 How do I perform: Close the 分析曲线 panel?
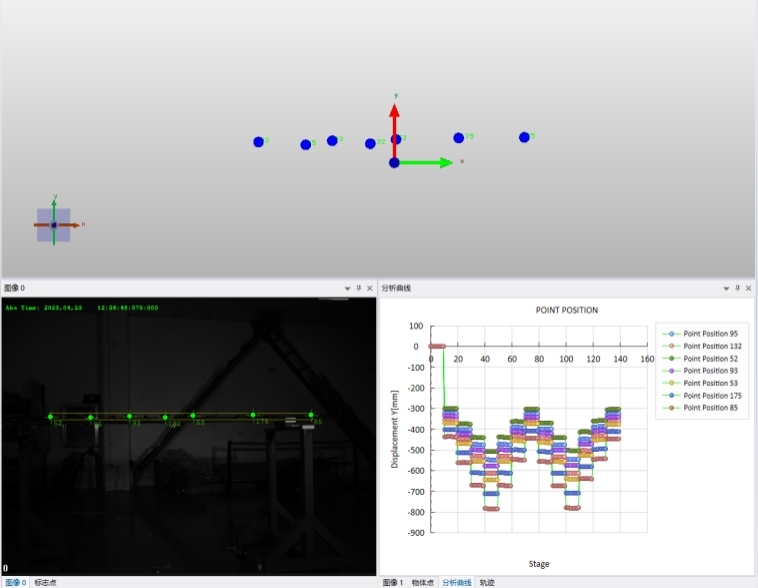pyautogui.click(x=749, y=288)
